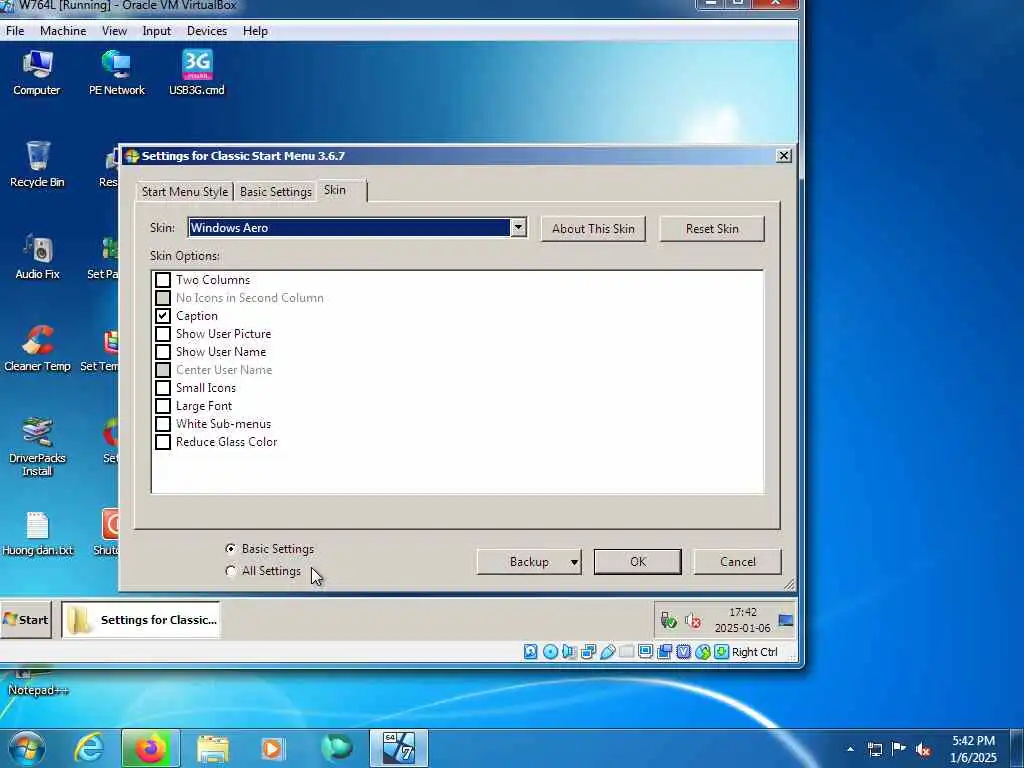This screenshot has width=1024, height=768.
Task: Click host tray Action Center flag icon
Action: (899, 749)
